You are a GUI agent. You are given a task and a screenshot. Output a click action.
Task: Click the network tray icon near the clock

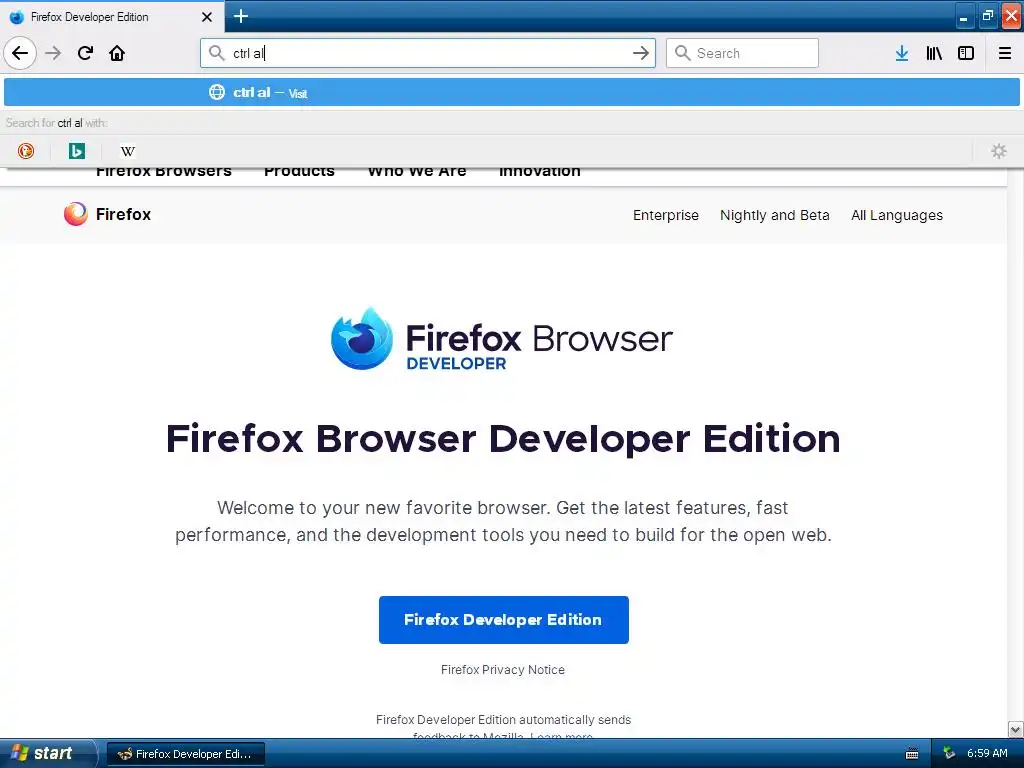pyautogui.click(x=950, y=753)
